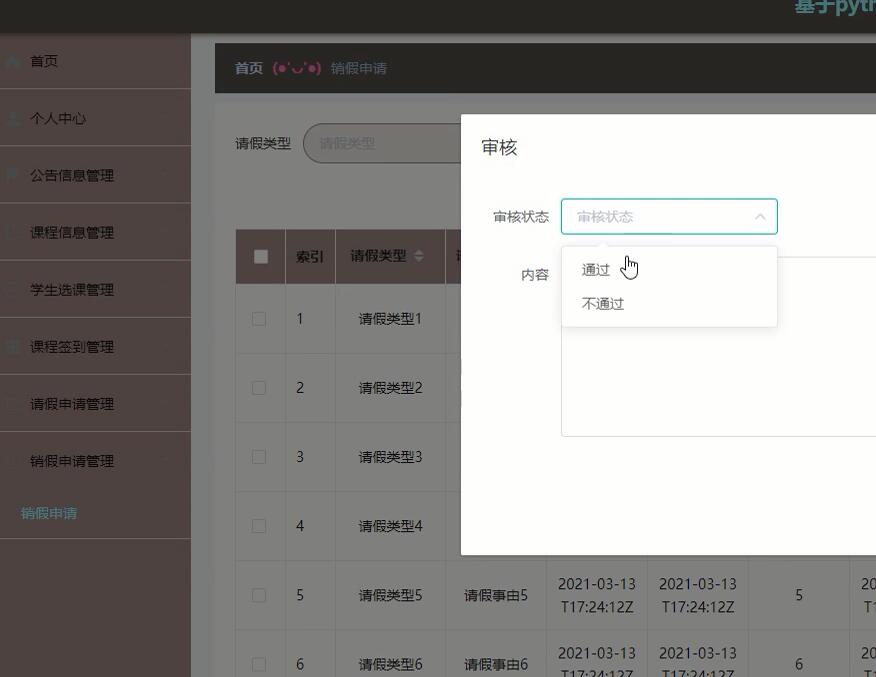Screen dimensions: 876x677
Task: Click 首页 in the breadcrumb bar
Action: tap(248, 68)
